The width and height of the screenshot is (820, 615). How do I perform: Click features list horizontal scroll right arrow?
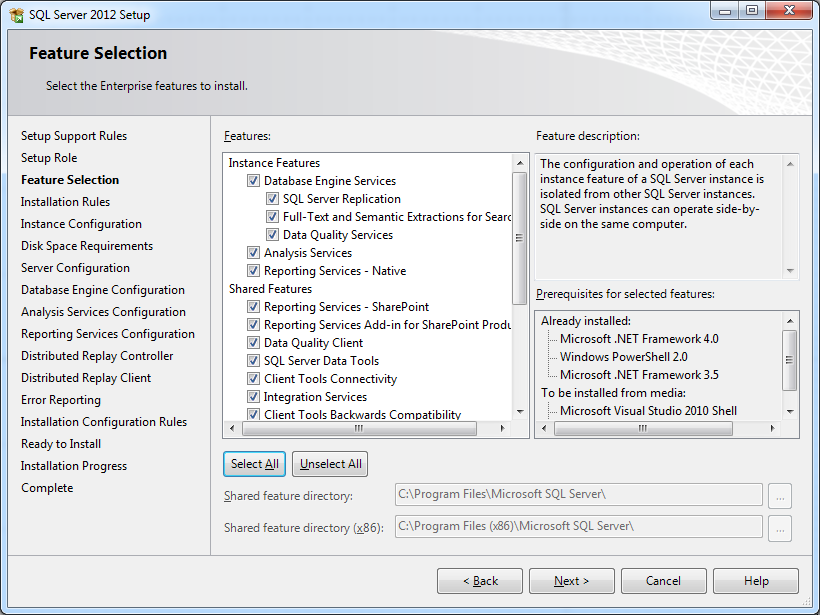(503, 428)
